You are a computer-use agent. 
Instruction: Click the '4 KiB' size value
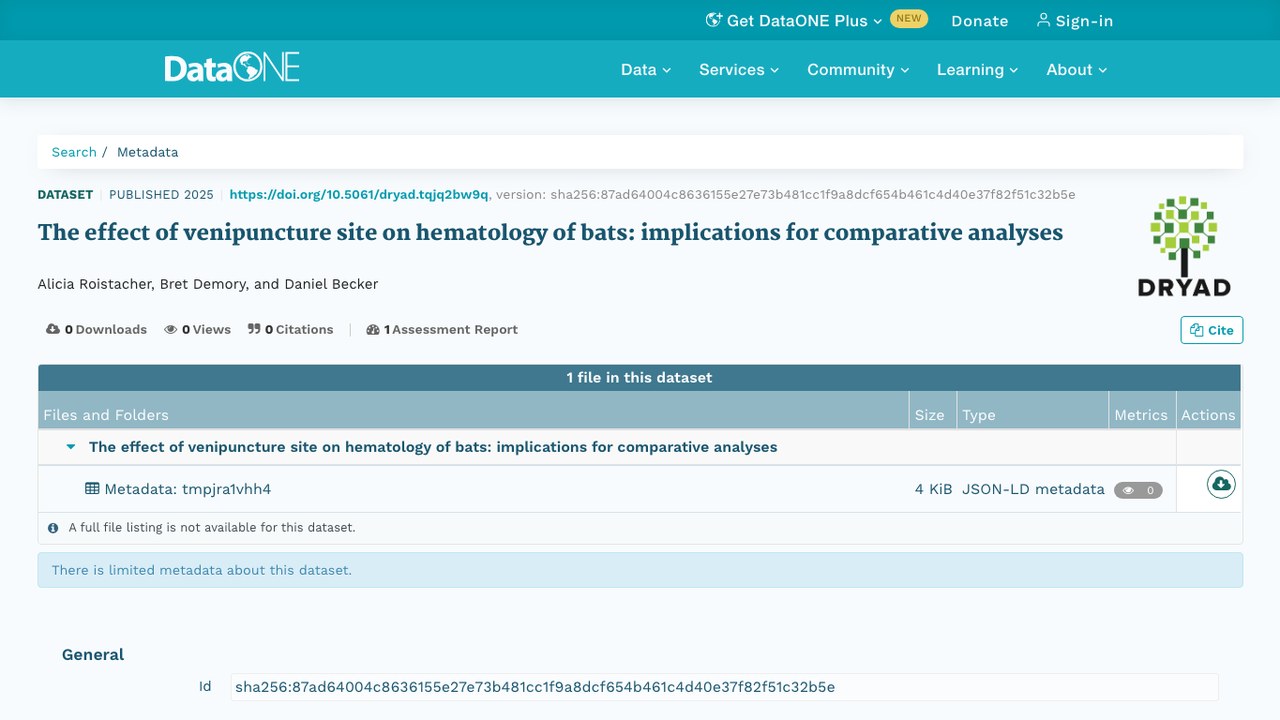tap(933, 489)
